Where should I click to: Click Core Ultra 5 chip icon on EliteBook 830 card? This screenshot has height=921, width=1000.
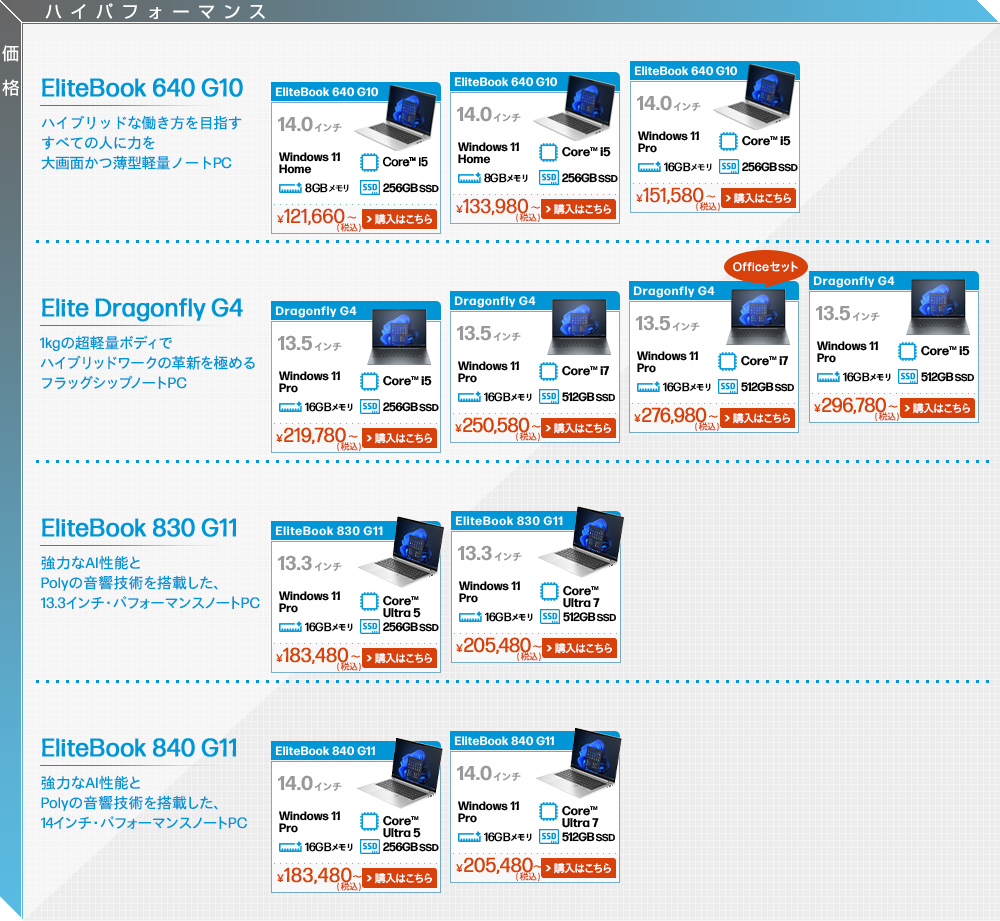coord(369,601)
